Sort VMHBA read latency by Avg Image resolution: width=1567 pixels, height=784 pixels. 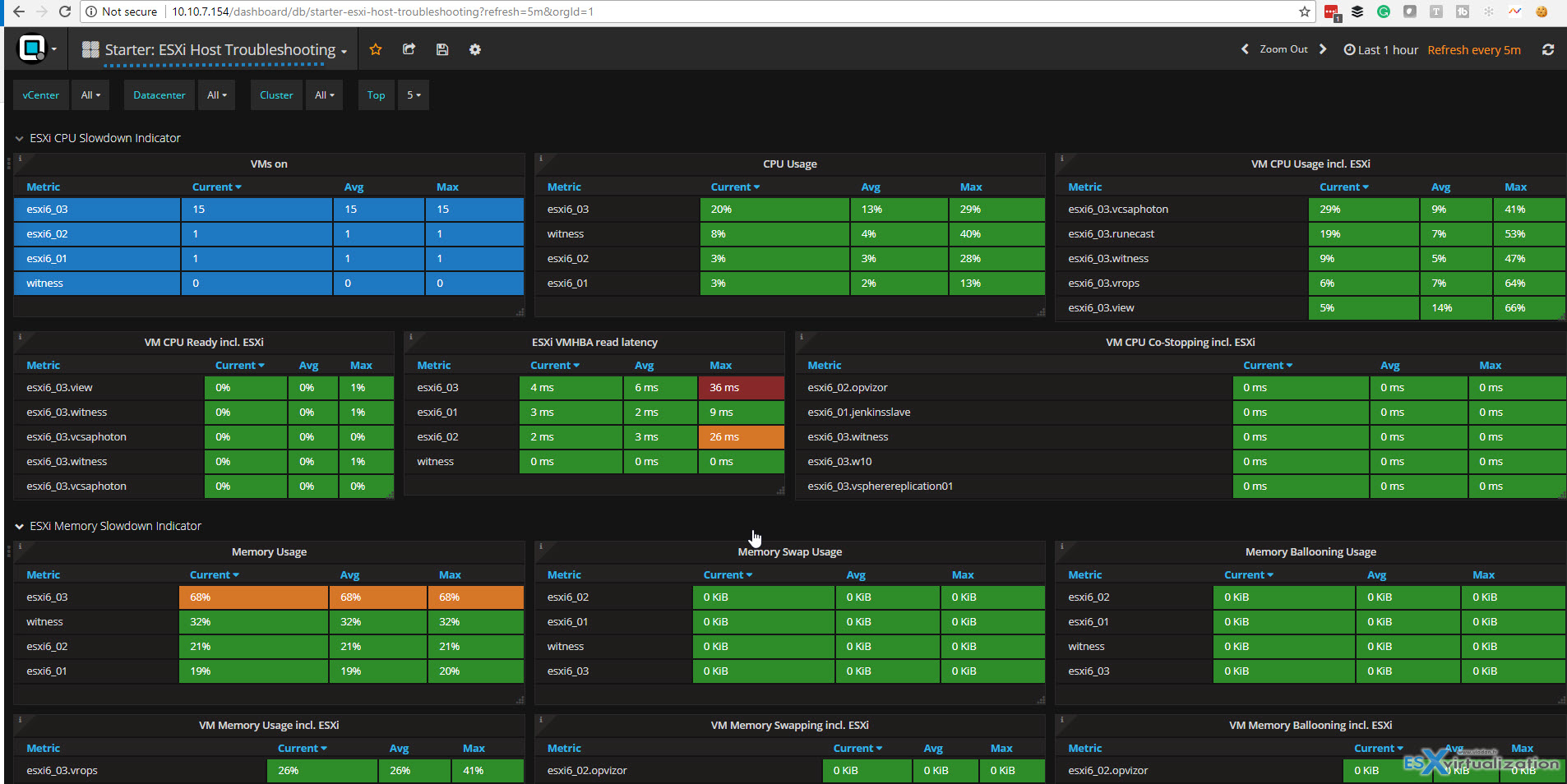point(645,365)
